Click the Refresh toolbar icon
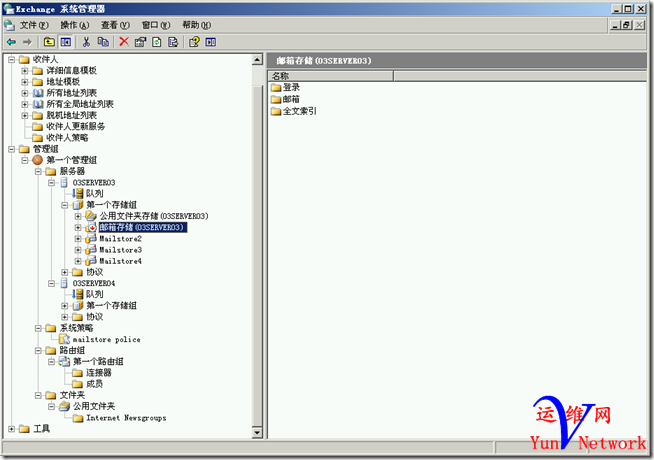 coord(157,42)
